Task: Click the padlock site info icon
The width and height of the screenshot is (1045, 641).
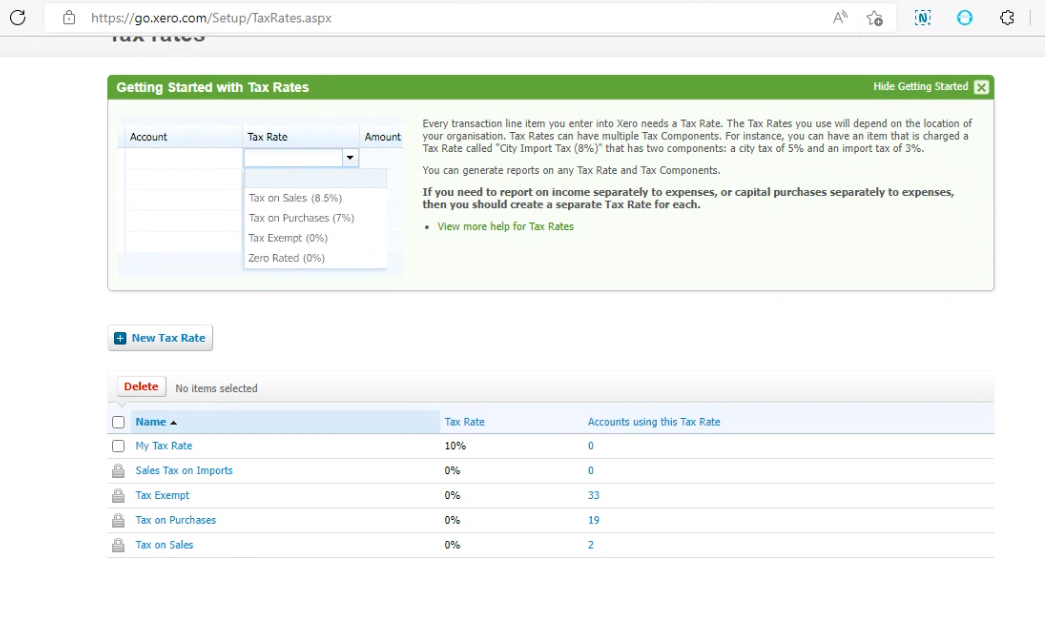Action: point(69,18)
